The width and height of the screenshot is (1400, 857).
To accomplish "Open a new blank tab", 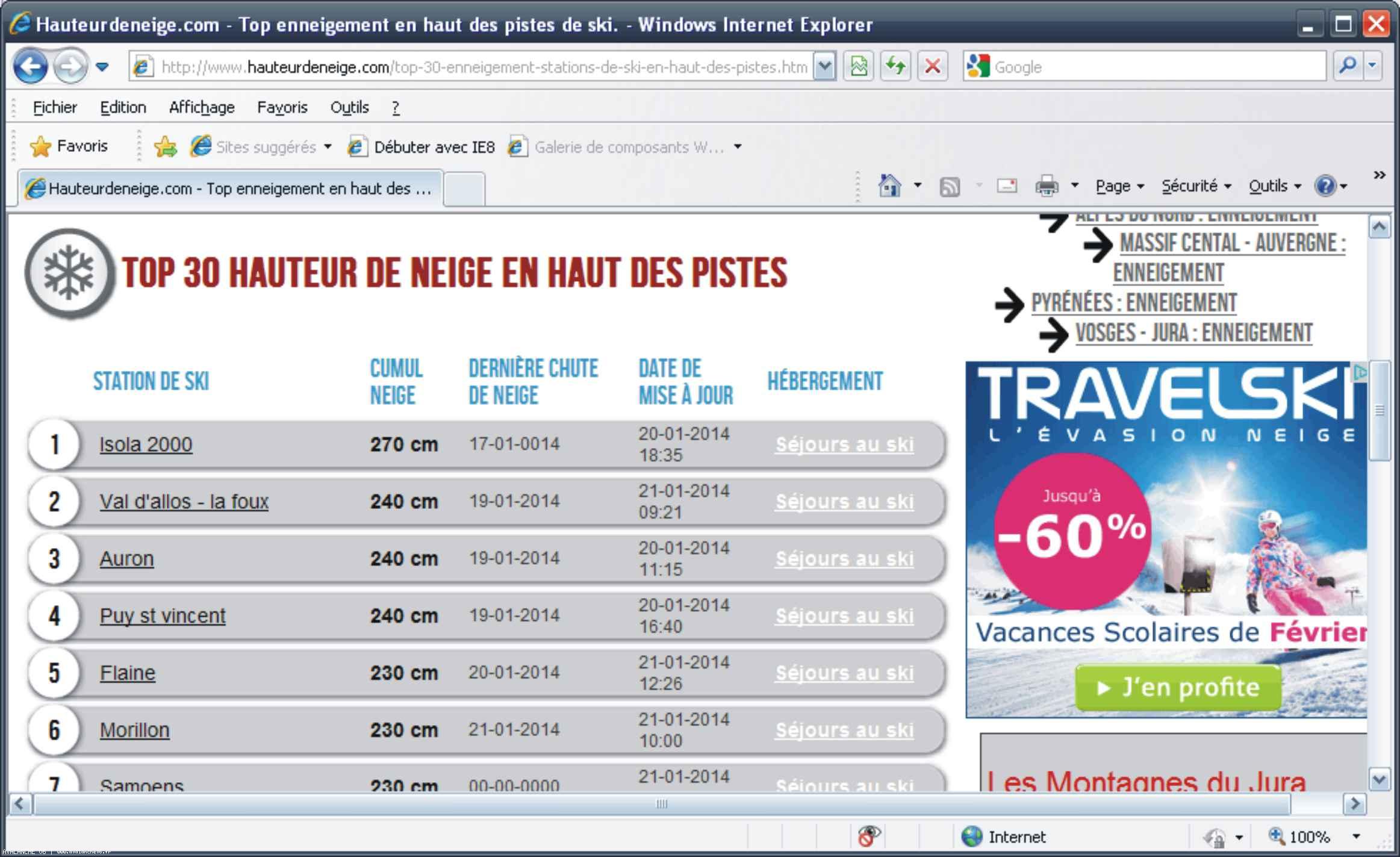I will [x=464, y=189].
